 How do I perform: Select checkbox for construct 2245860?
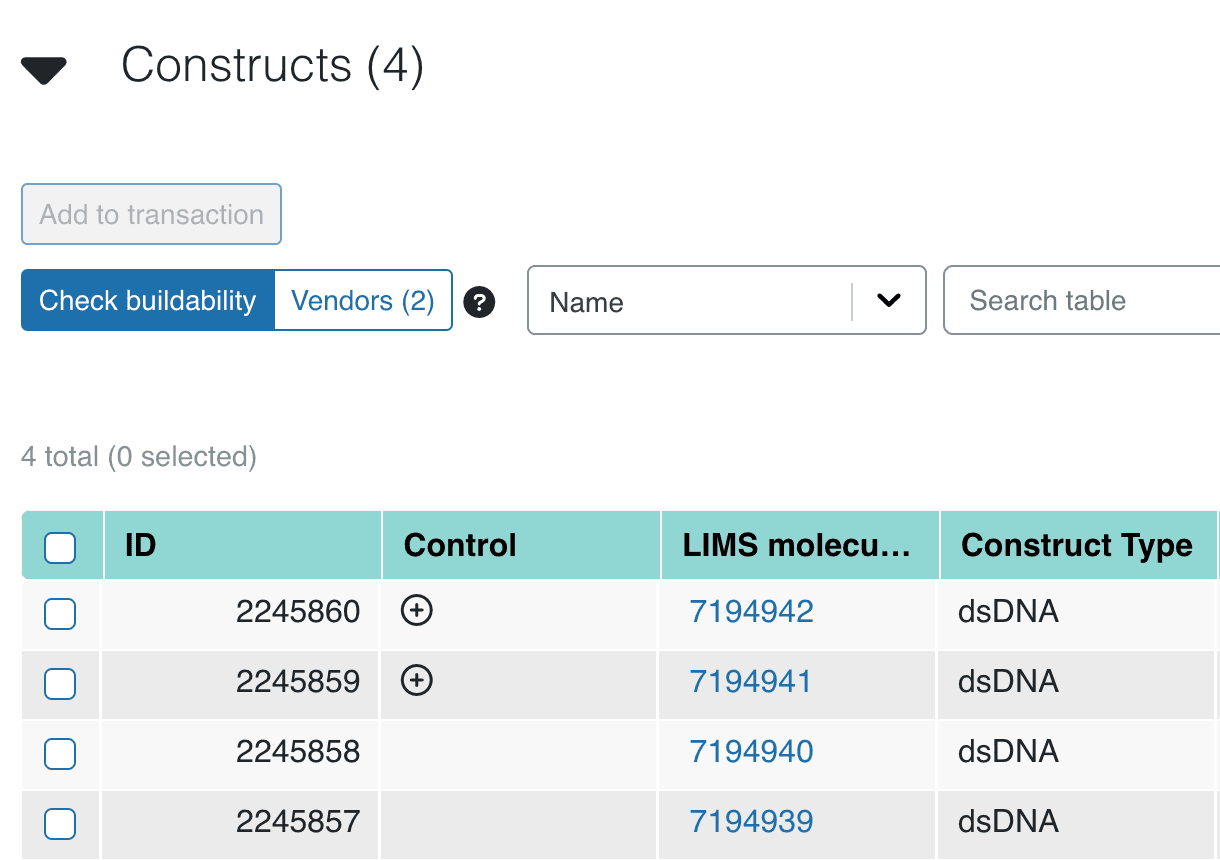(x=60, y=613)
